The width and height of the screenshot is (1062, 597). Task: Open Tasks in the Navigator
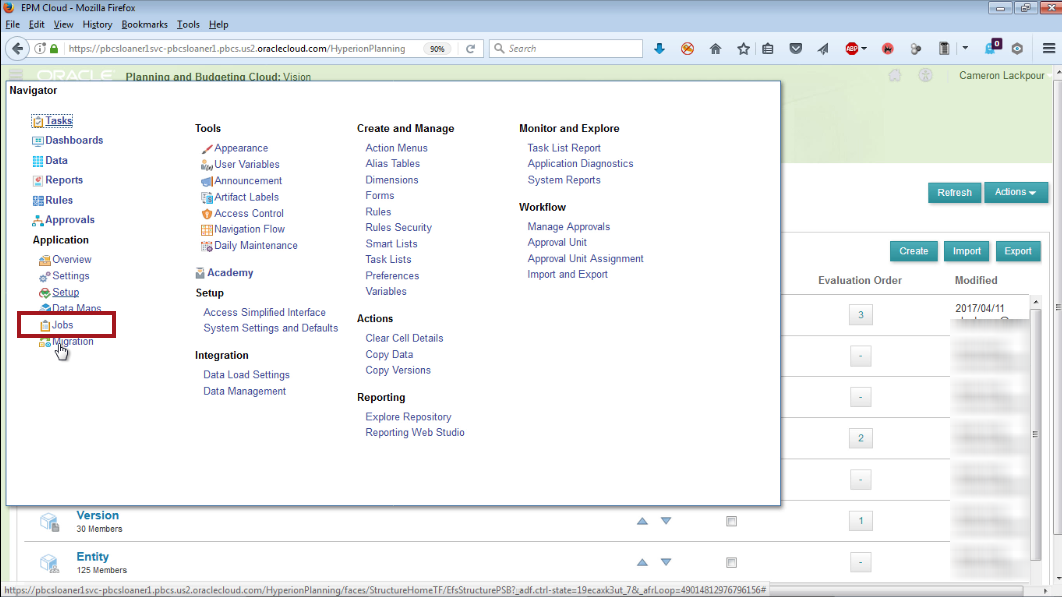pyautogui.click(x=58, y=121)
